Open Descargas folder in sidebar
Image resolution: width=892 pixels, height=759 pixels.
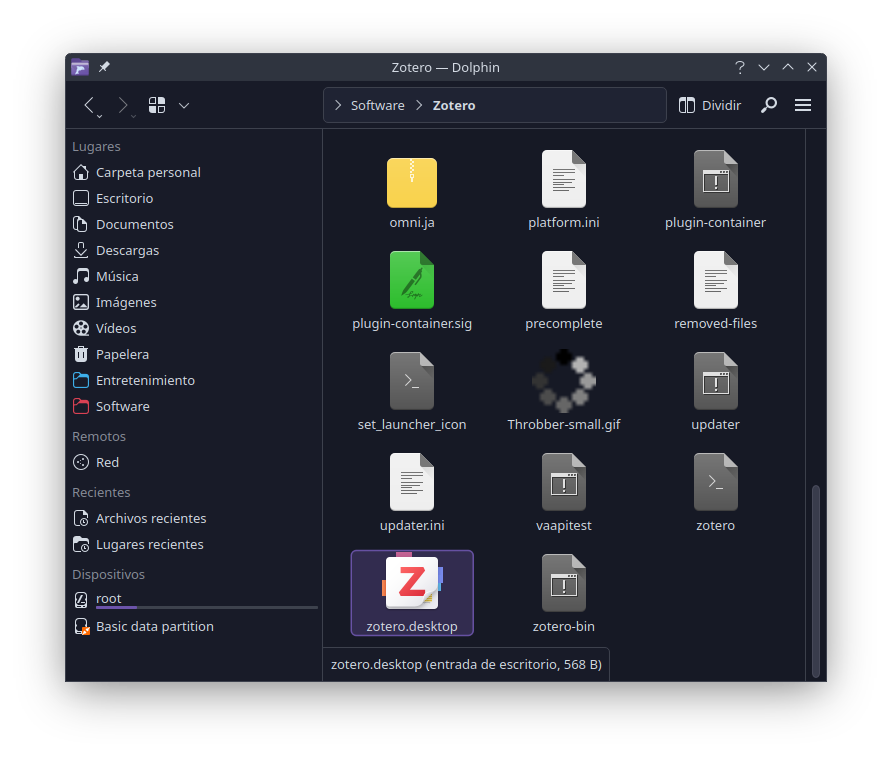[193, 250]
